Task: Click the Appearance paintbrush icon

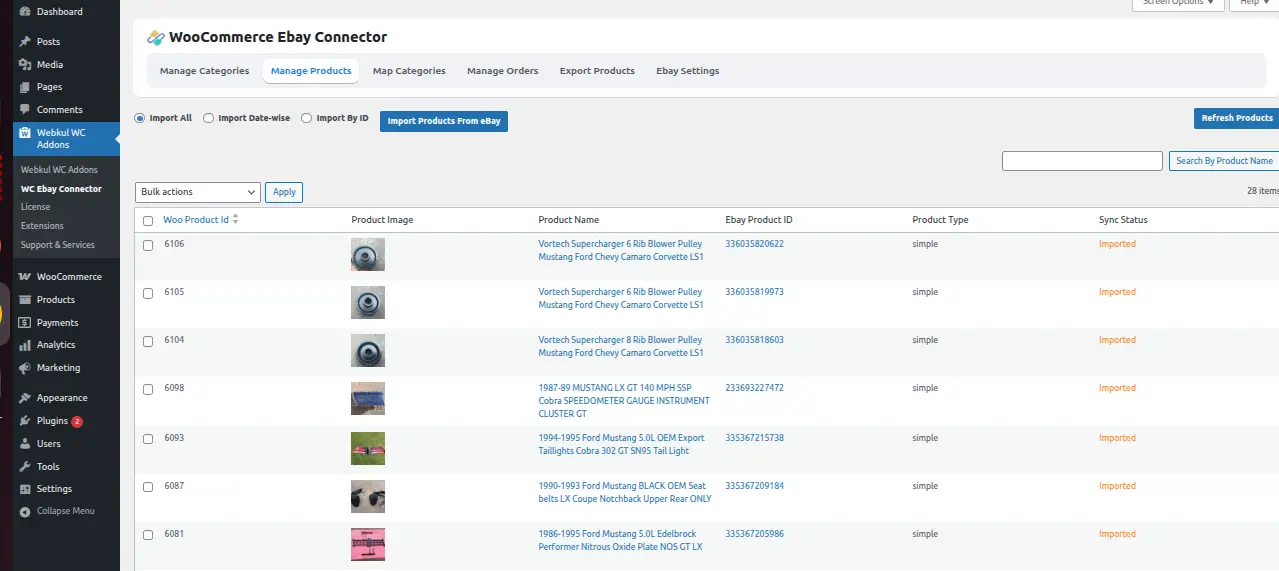Action: (24, 398)
